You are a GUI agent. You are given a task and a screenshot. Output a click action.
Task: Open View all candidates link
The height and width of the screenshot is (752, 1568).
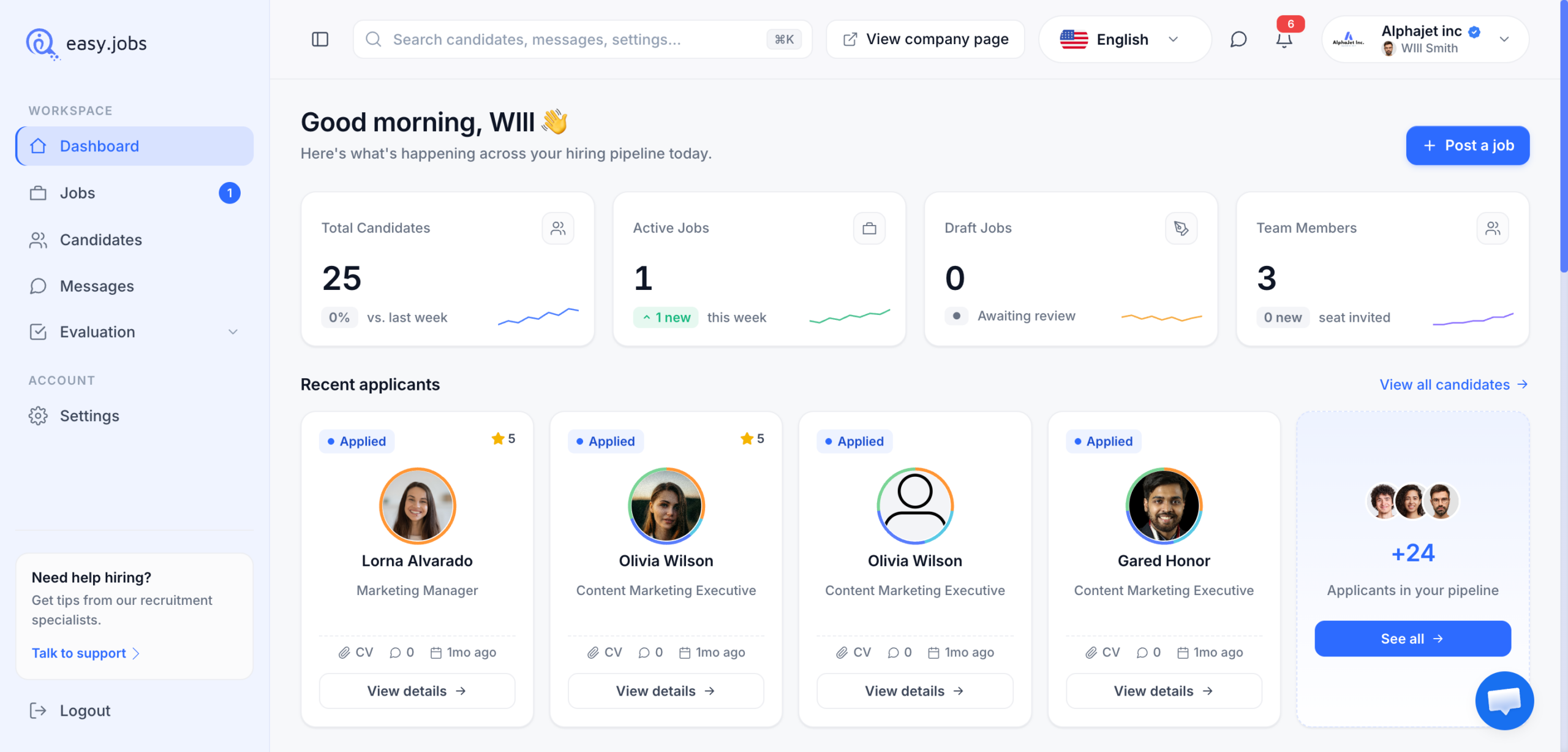tap(1454, 384)
